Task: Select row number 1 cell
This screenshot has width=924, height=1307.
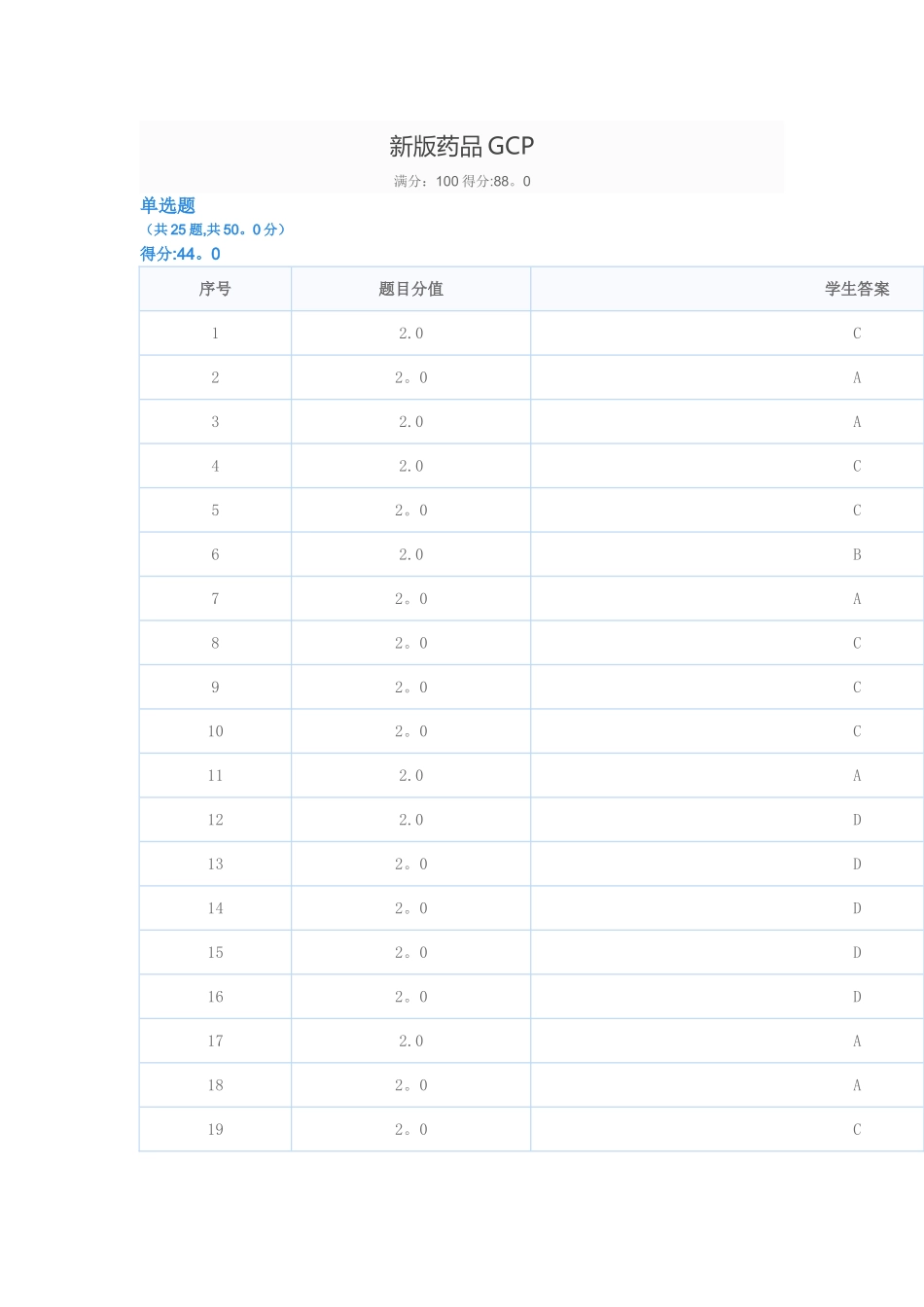Action: tap(215, 334)
